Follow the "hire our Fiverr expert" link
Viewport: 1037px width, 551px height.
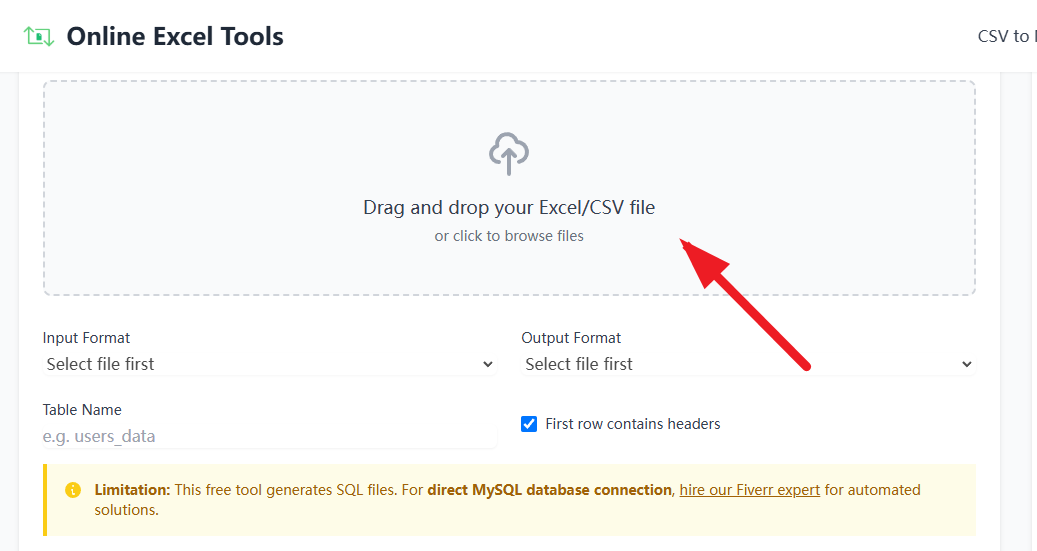point(749,490)
